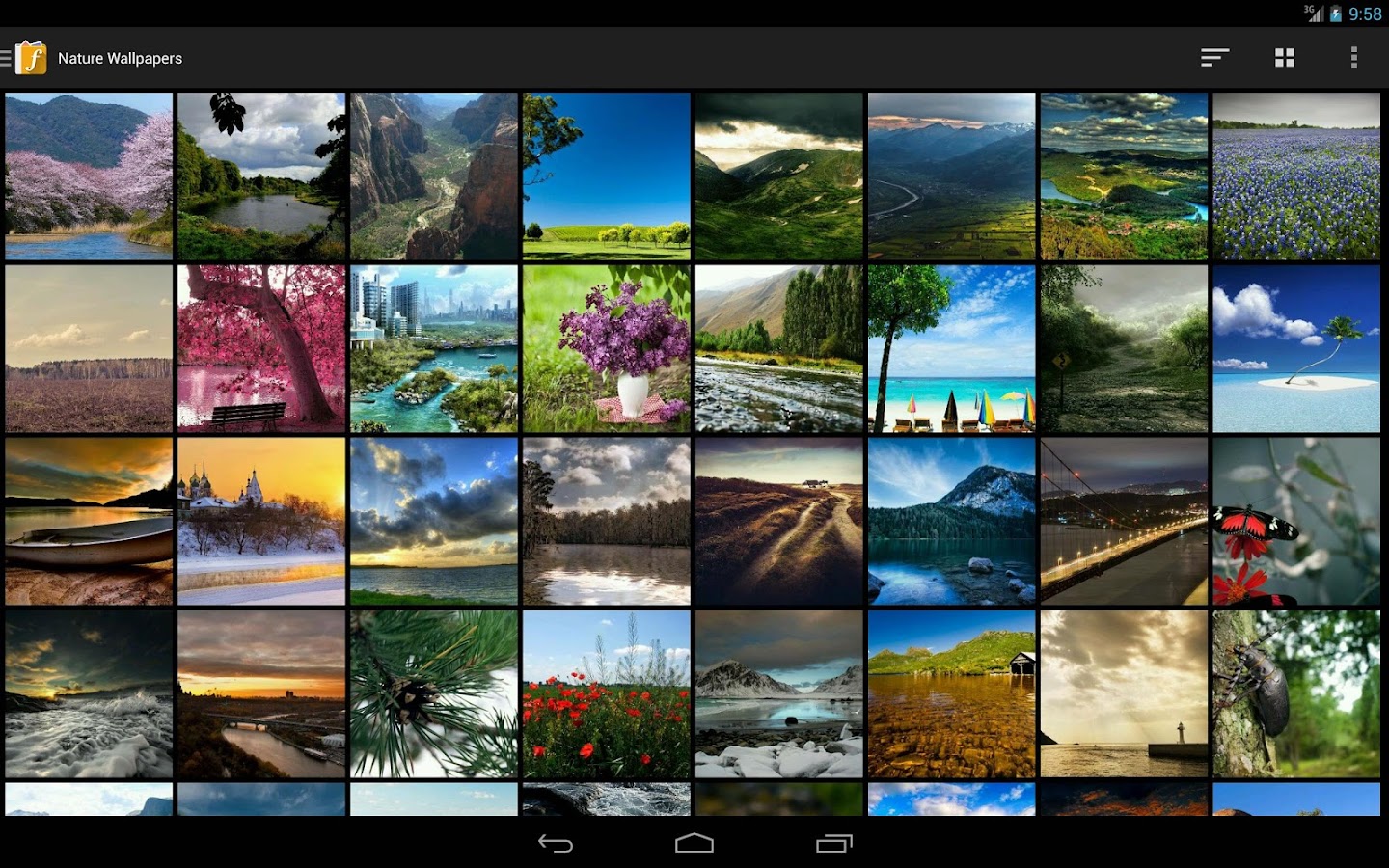Open the tropical beach with sailboats wallpaper
The width and height of the screenshot is (1389, 868).
pyautogui.click(x=951, y=348)
